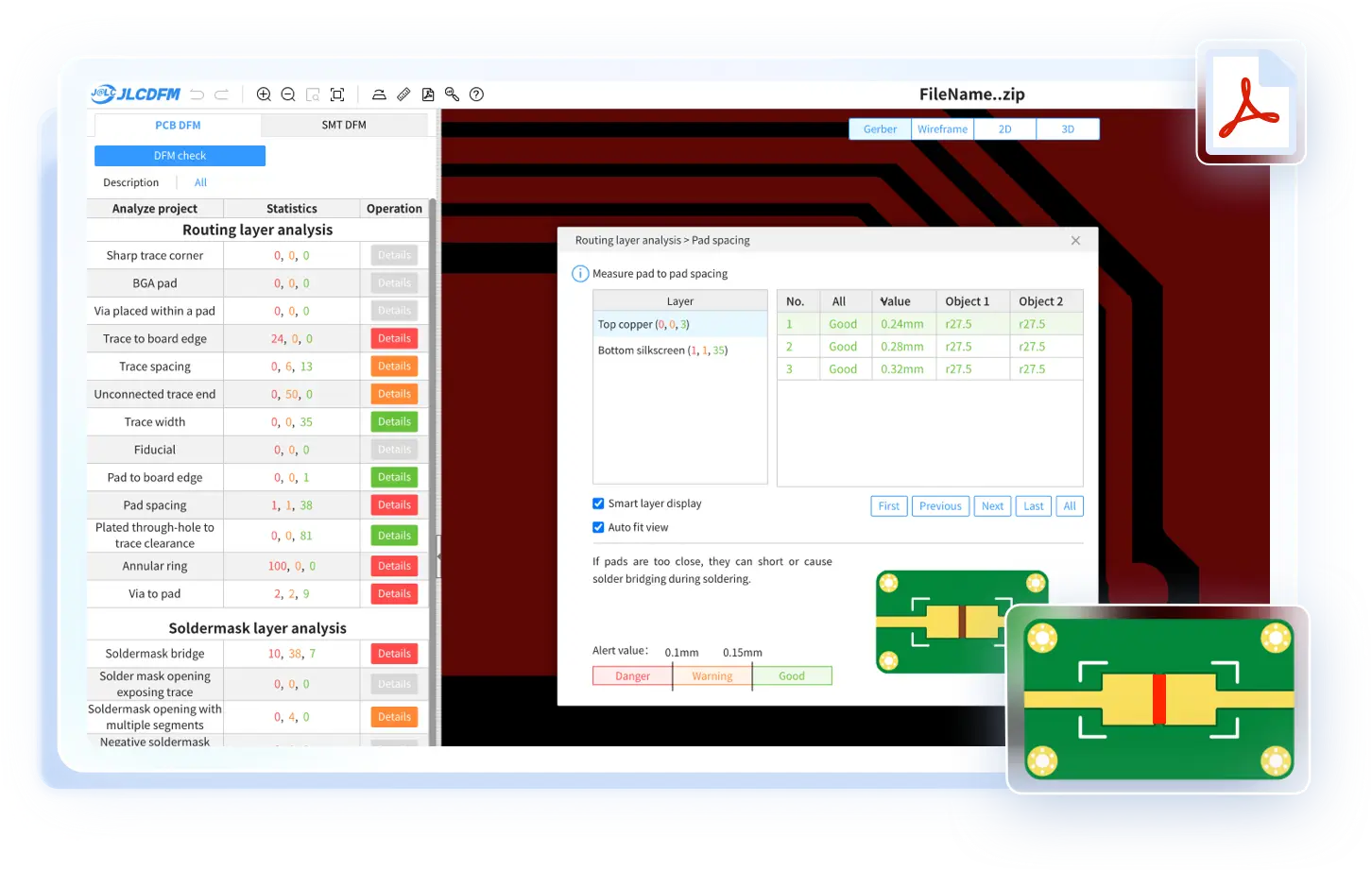Close the Pad spacing dialog

point(1075,241)
